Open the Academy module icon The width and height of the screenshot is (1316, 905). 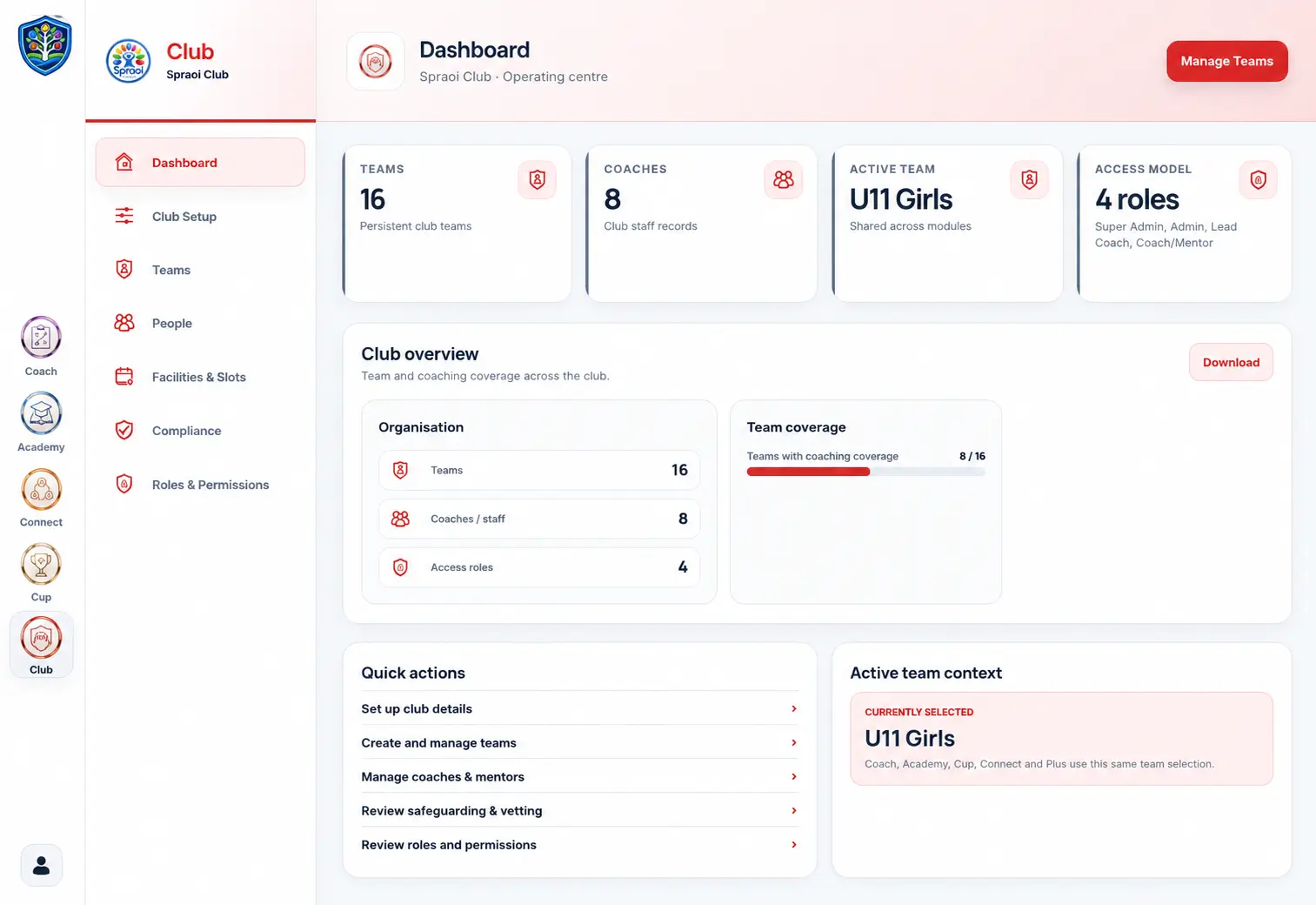[41, 413]
